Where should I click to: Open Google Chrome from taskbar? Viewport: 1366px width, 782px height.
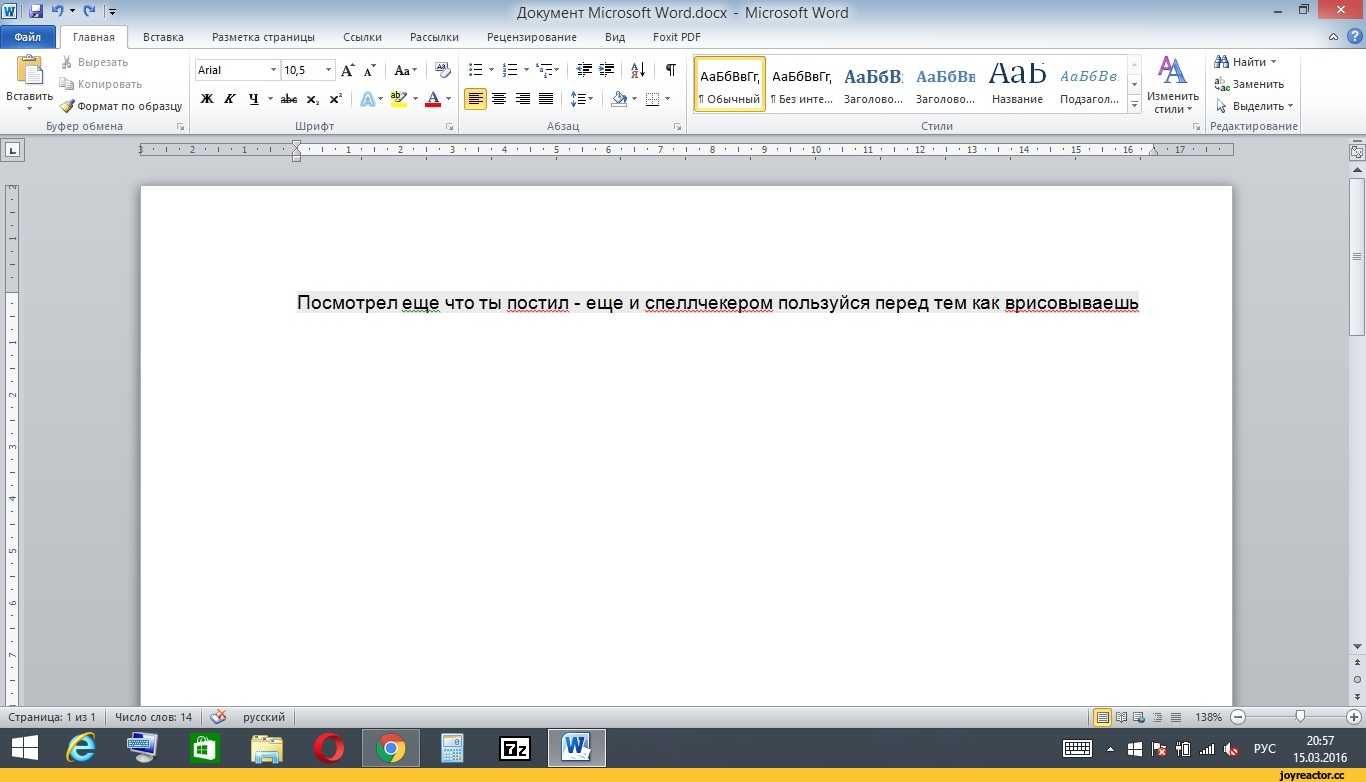[391, 748]
